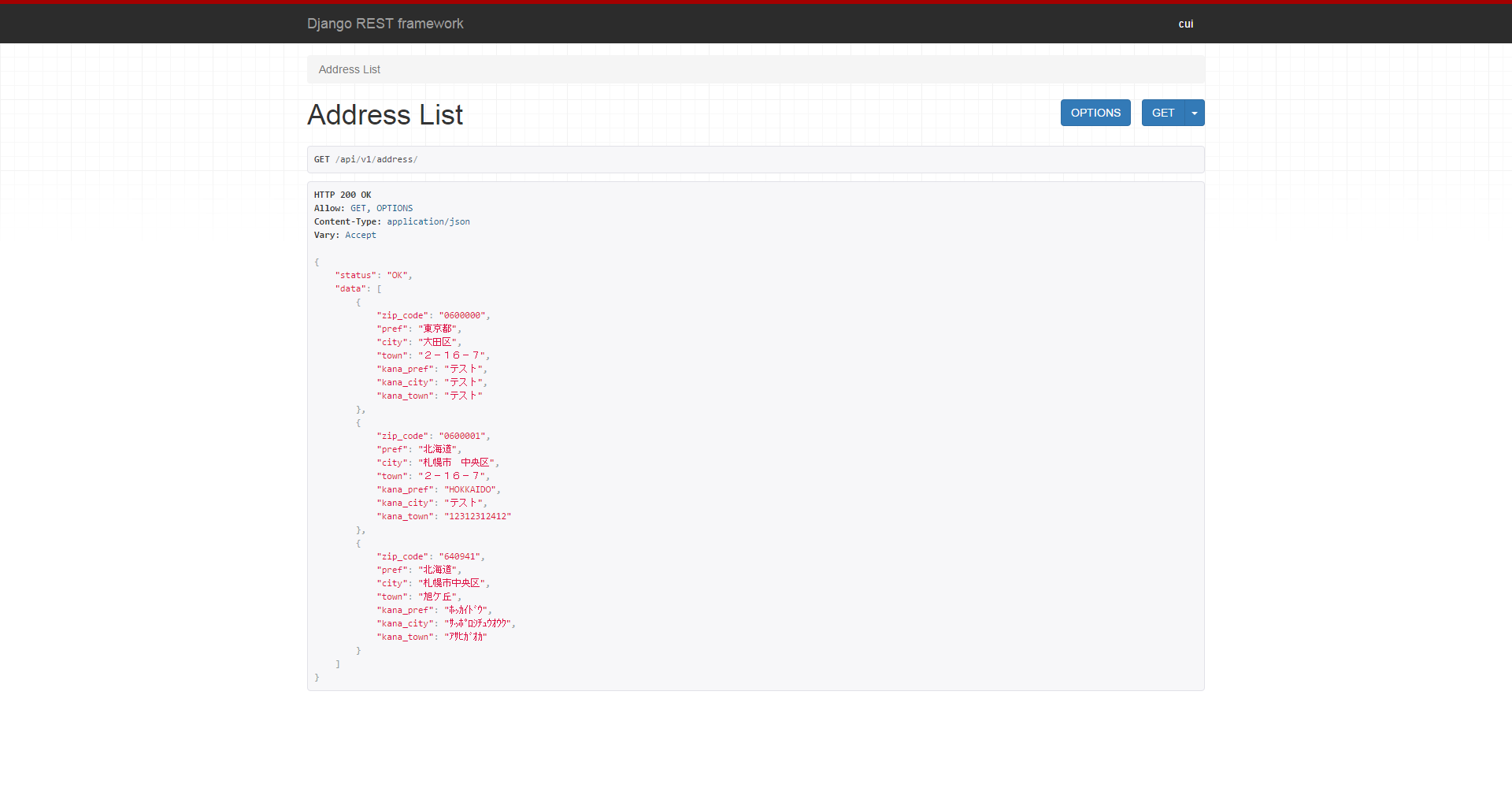Select the zip_code value "640941"
This screenshot has height=799, width=1512.
460,556
